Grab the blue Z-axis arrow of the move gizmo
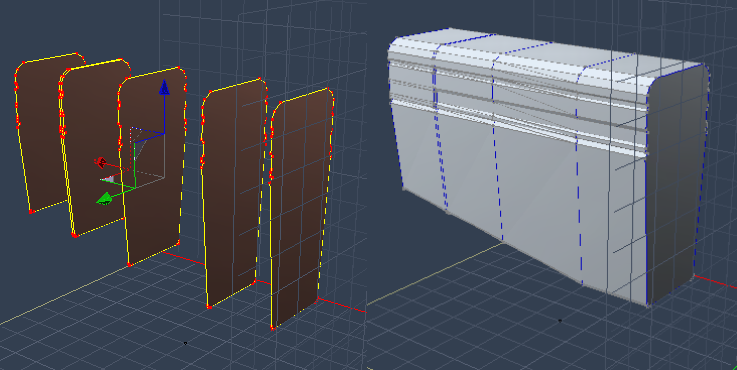Screen dimensions: 737x370 click(164, 87)
